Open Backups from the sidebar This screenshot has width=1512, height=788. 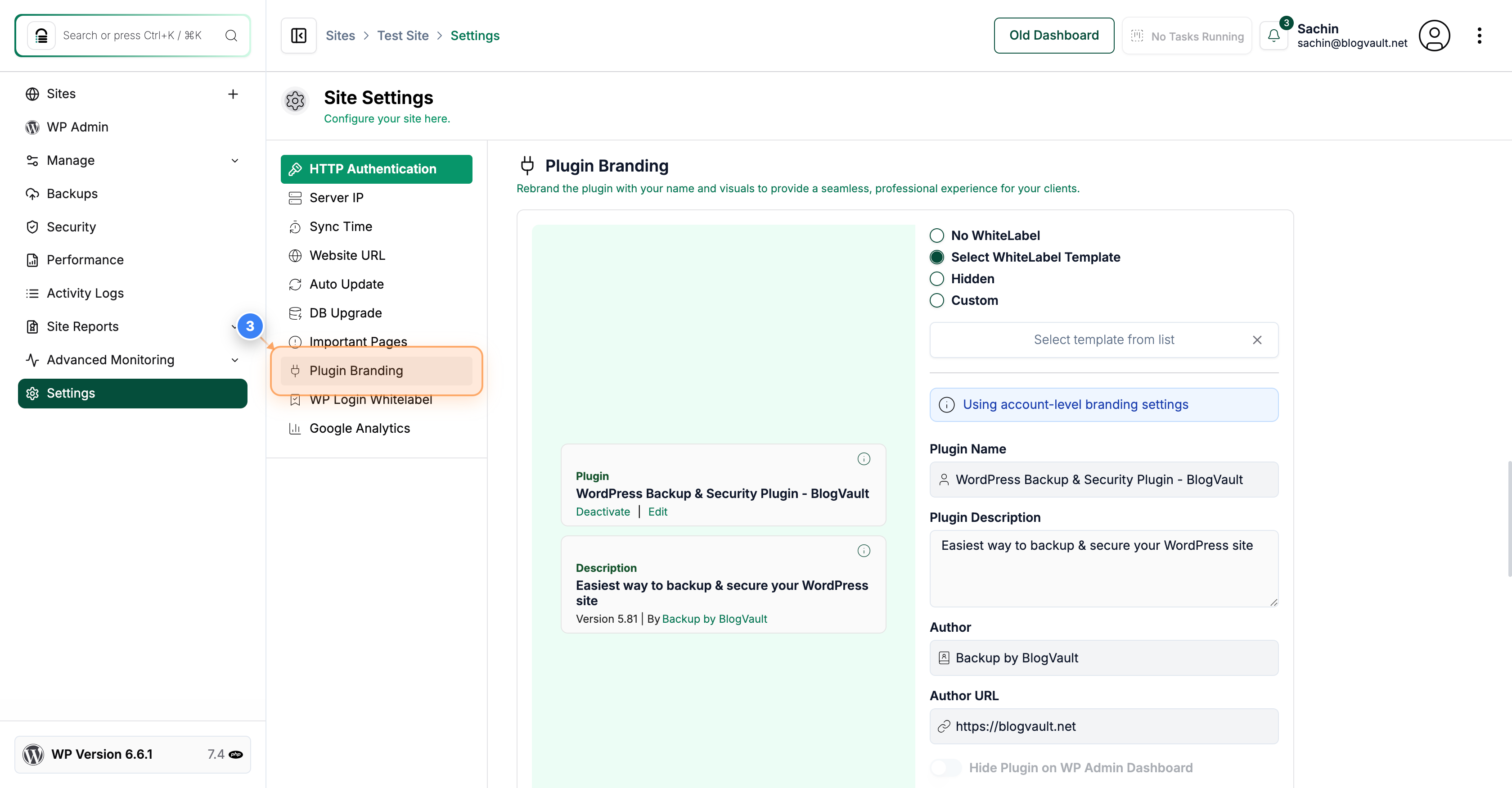tap(72, 193)
